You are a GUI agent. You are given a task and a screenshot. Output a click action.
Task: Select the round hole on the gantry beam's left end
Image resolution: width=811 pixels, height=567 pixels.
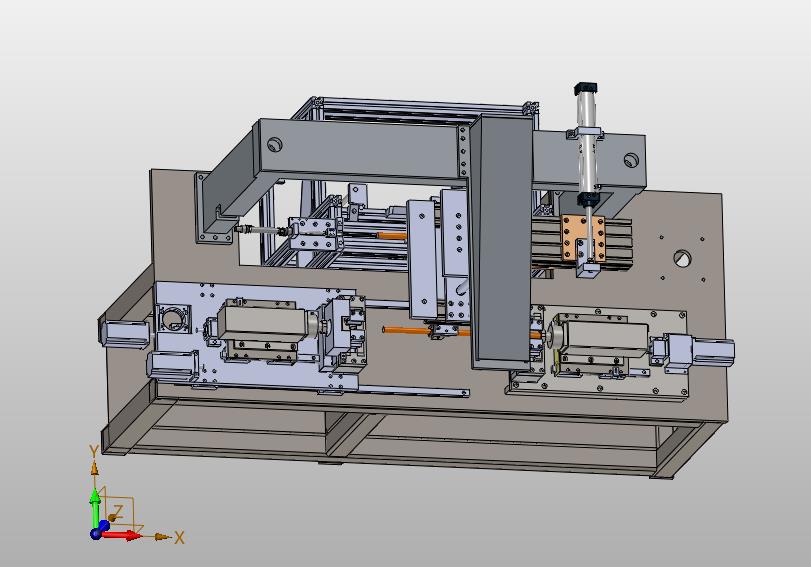click(x=275, y=144)
